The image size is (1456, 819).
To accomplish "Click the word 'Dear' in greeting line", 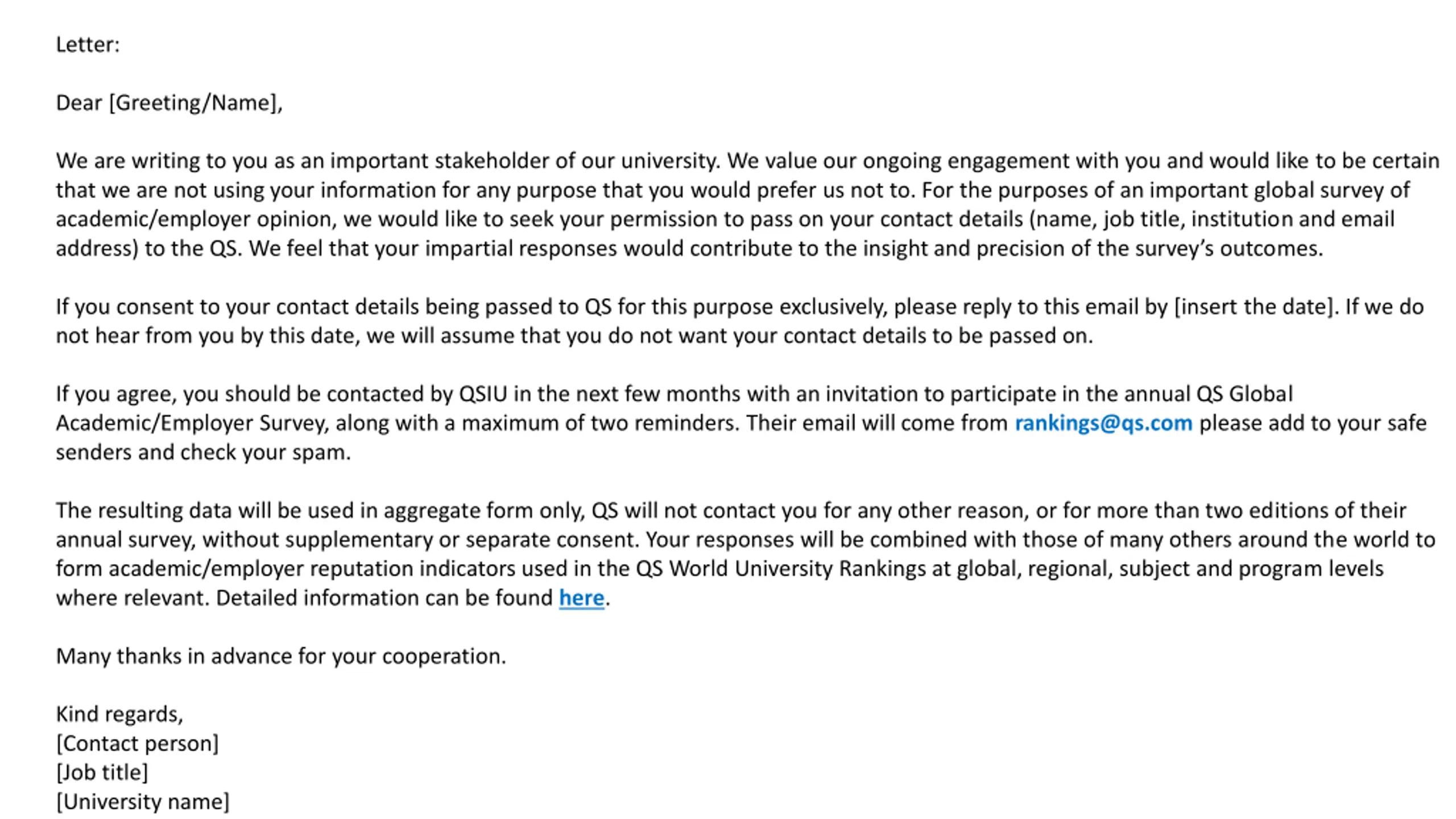I will 79,103.
